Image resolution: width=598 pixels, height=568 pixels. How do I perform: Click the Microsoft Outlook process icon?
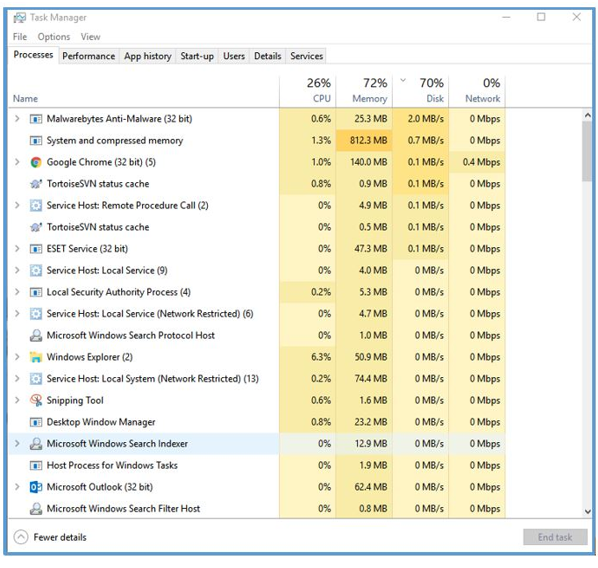[36, 487]
